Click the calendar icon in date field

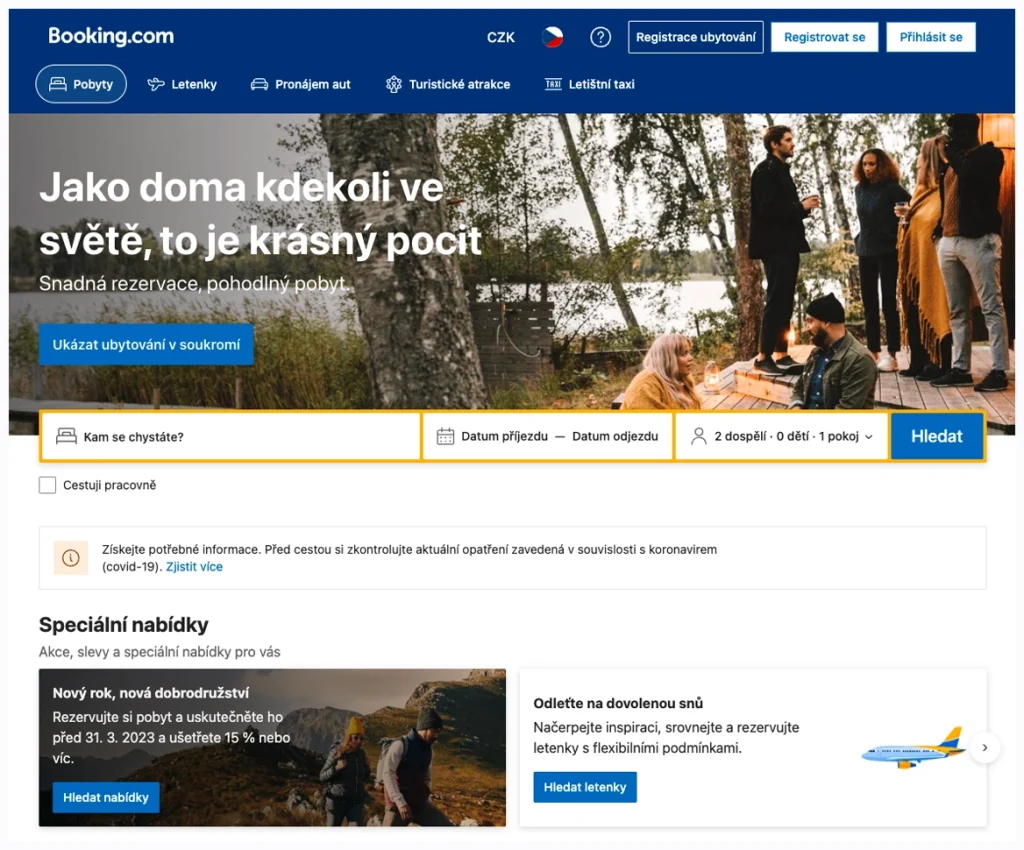(445, 436)
